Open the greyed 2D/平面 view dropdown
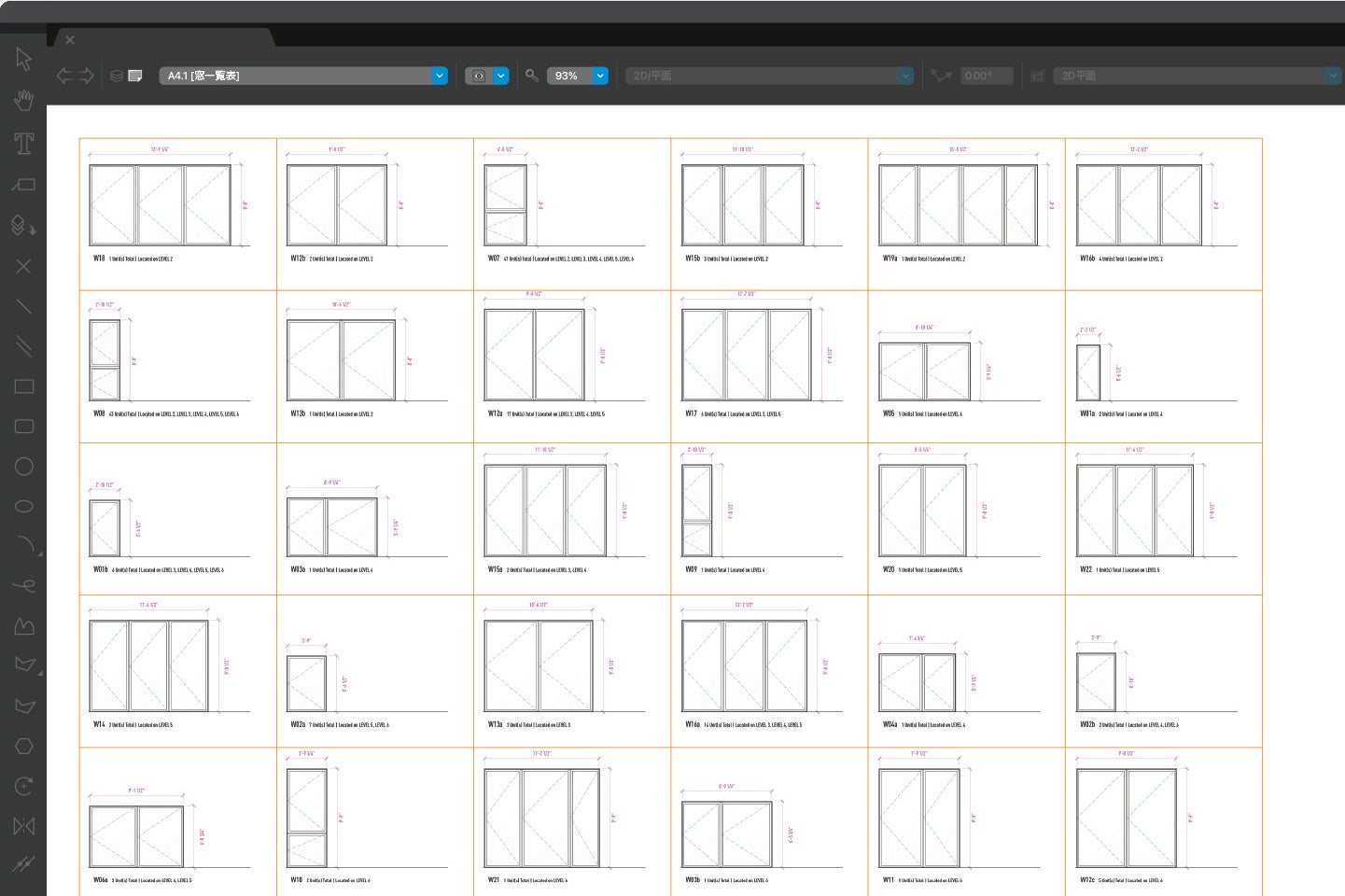The height and width of the screenshot is (896, 1345). point(769,76)
